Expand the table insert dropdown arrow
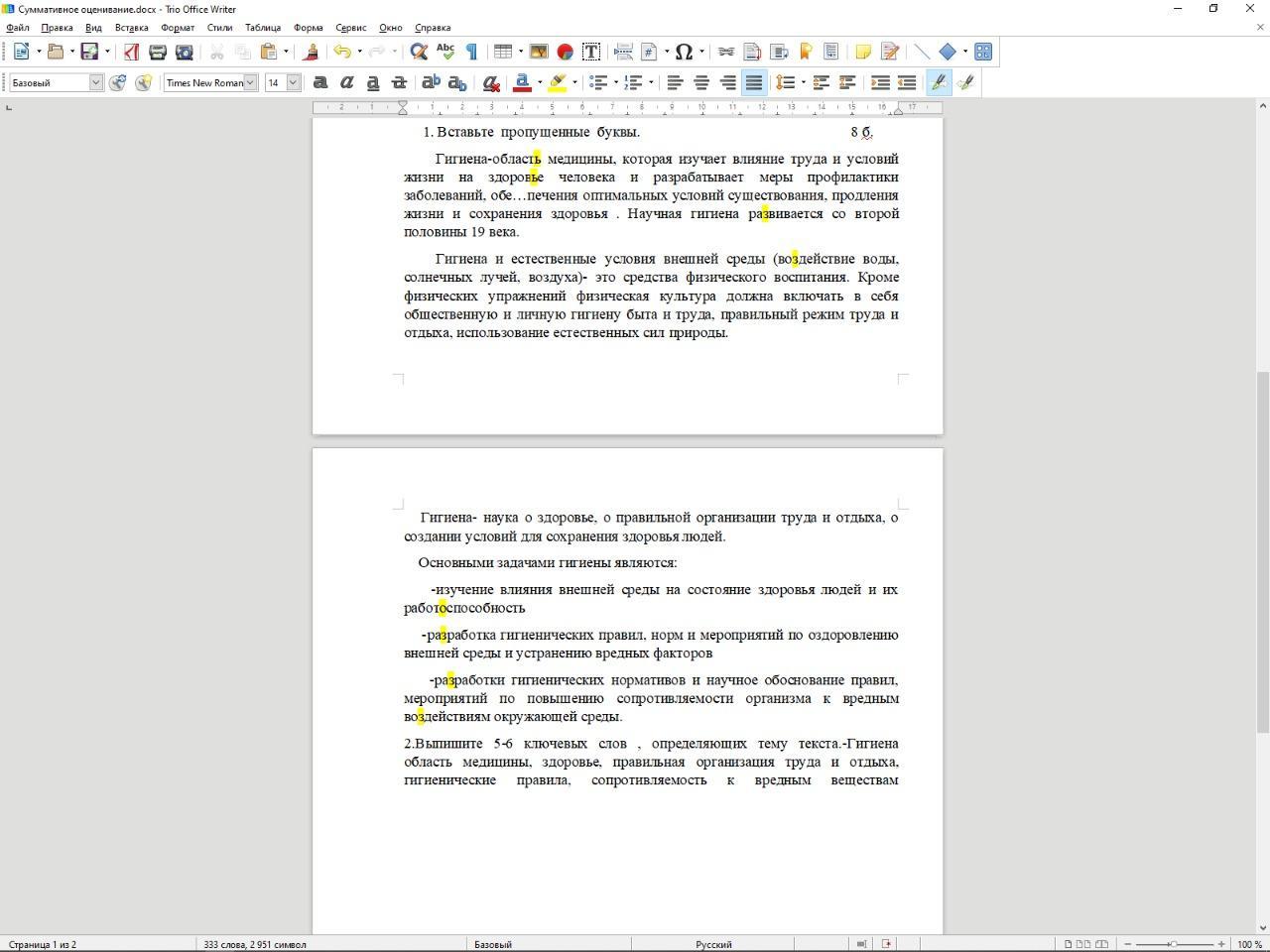 click(x=520, y=52)
